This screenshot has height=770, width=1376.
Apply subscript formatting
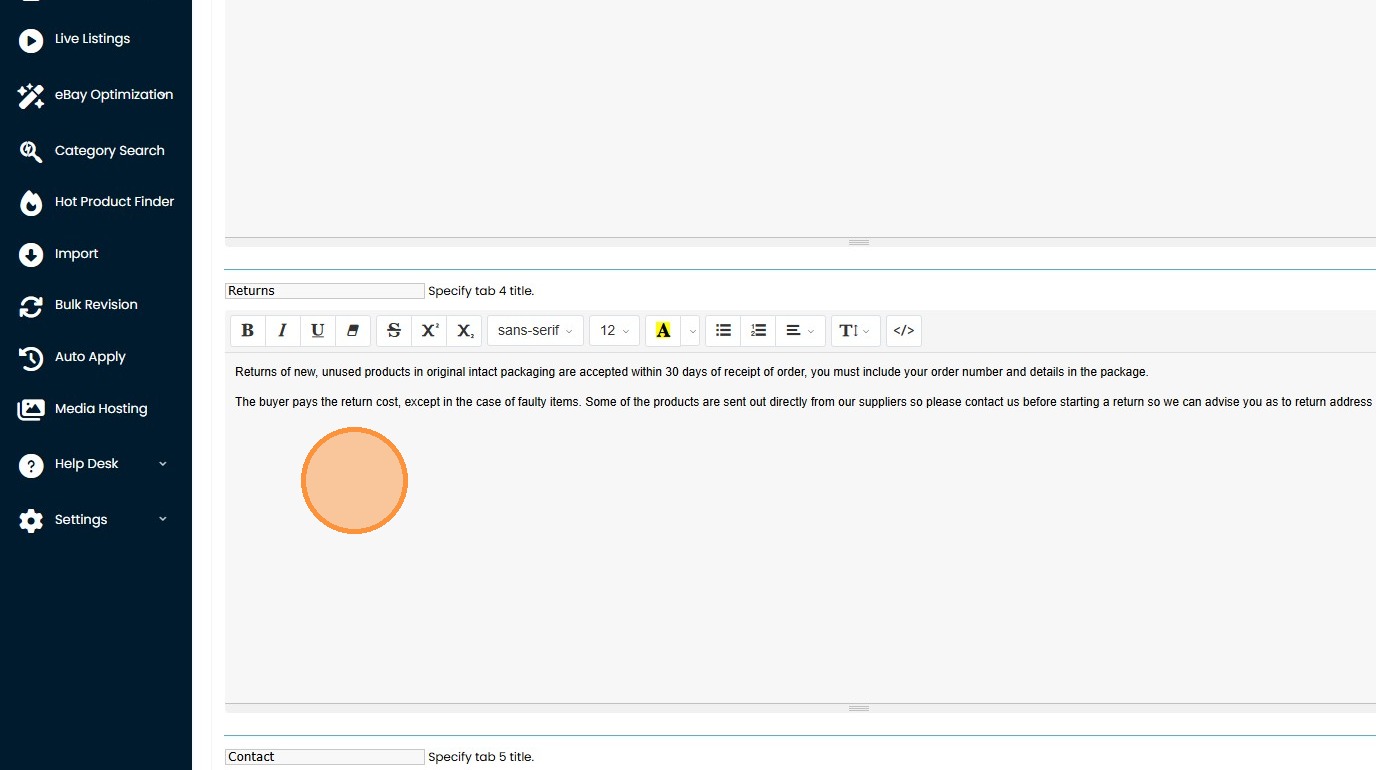pos(465,331)
